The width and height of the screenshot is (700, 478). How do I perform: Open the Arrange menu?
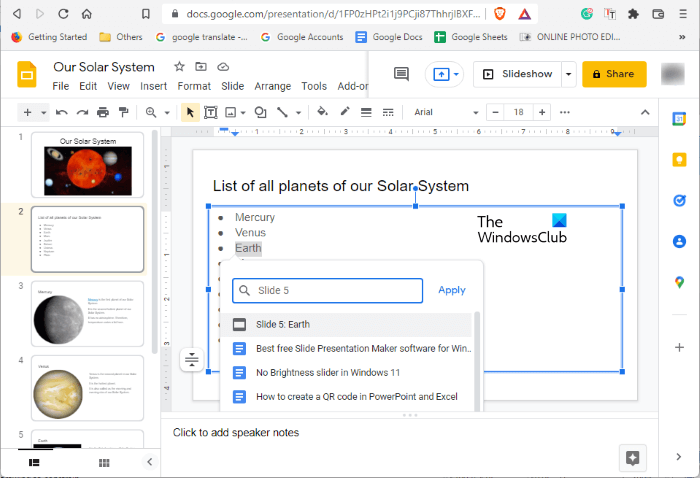click(272, 86)
